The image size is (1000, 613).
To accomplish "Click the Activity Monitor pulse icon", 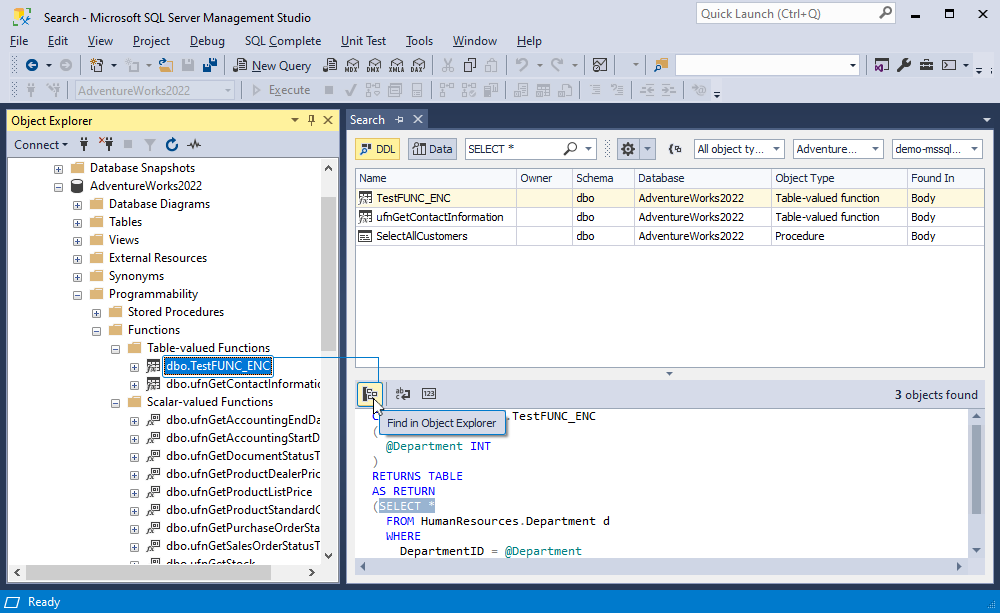I will [x=194, y=145].
